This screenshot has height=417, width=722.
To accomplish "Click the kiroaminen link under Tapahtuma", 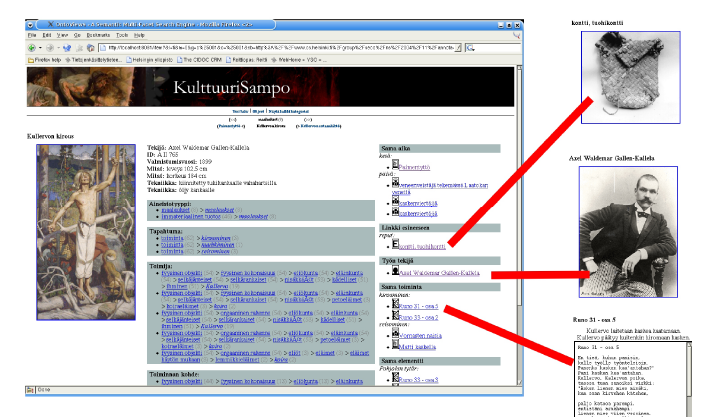I will tap(215, 238).
